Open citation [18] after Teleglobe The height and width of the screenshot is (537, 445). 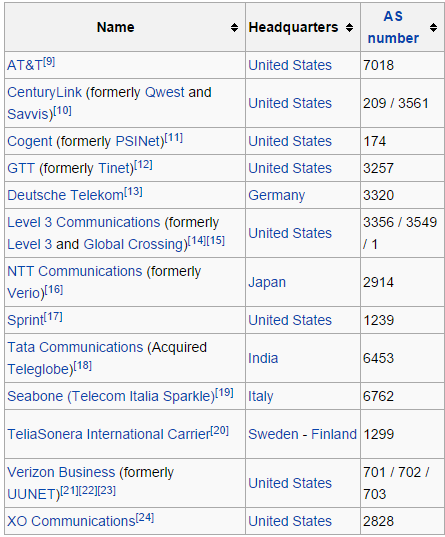(x=83, y=366)
